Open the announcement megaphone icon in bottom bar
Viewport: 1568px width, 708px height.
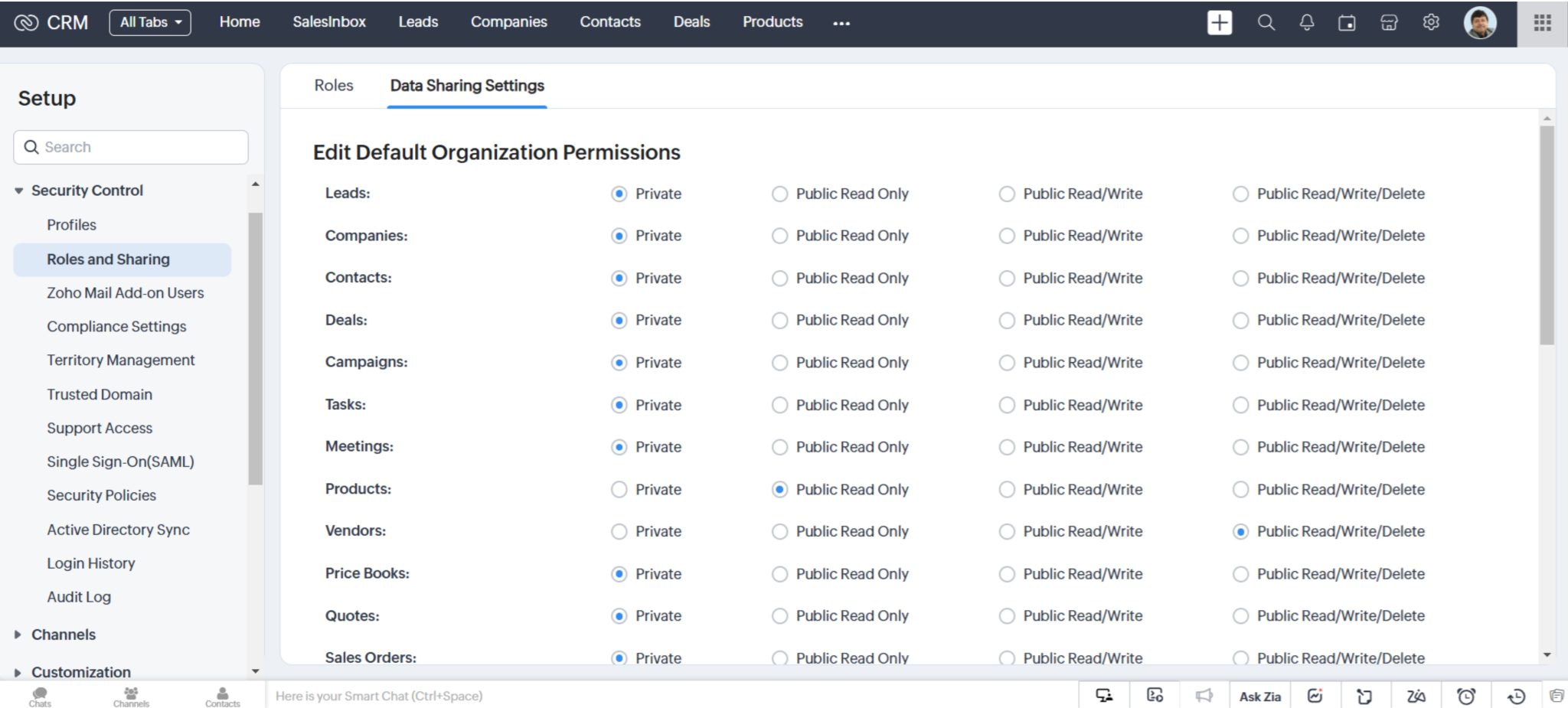point(1203,696)
